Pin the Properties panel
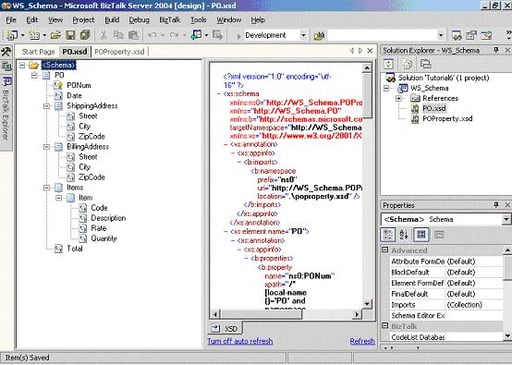 pyautogui.click(x=496, y=205)
